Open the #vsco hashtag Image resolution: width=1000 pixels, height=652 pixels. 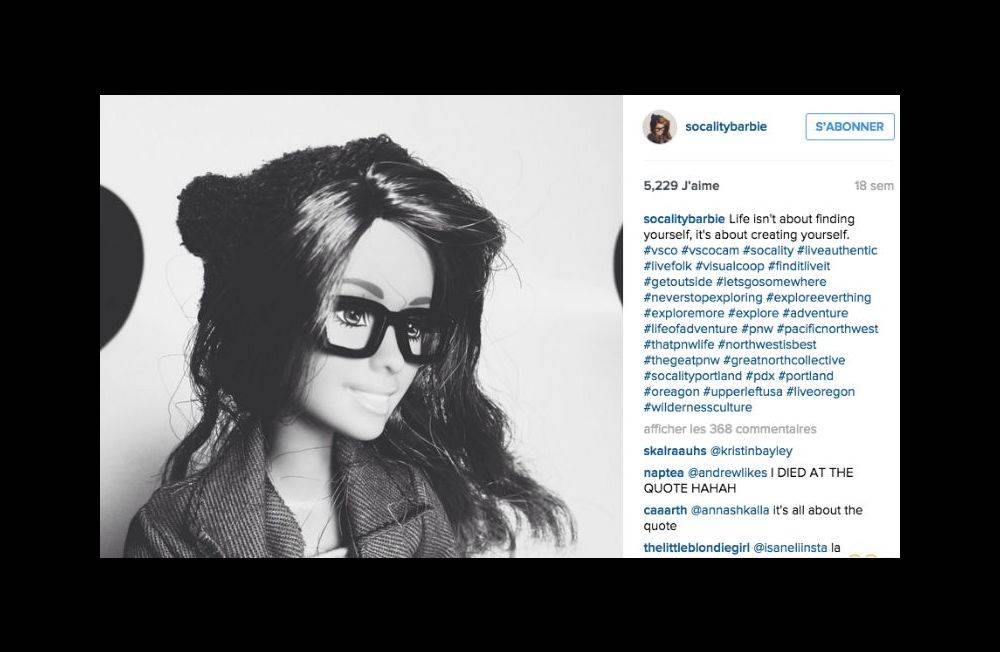pos(660,250)
